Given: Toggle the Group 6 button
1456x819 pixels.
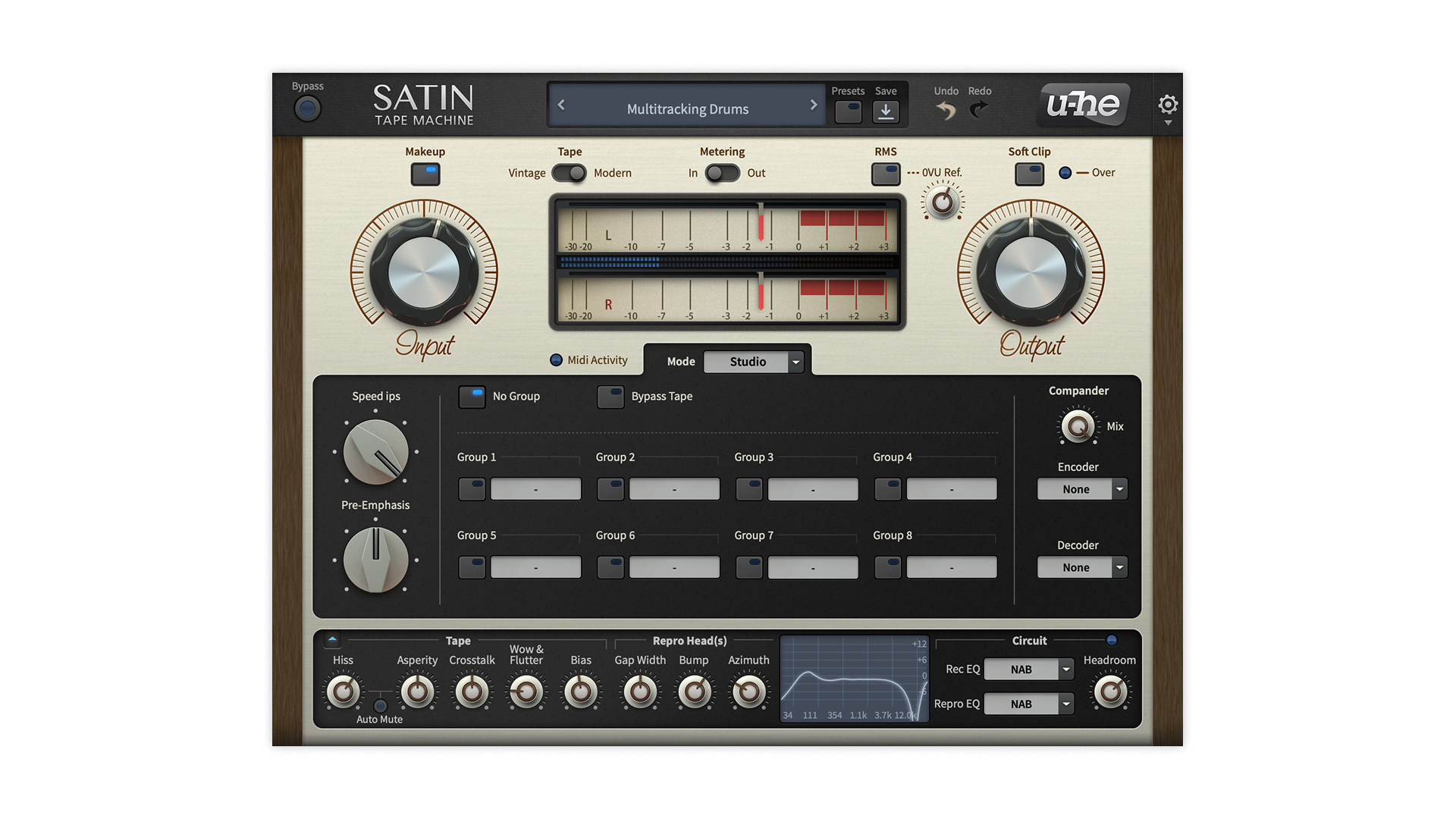Looking at the screenshot, I should click(x=610, y=567).
